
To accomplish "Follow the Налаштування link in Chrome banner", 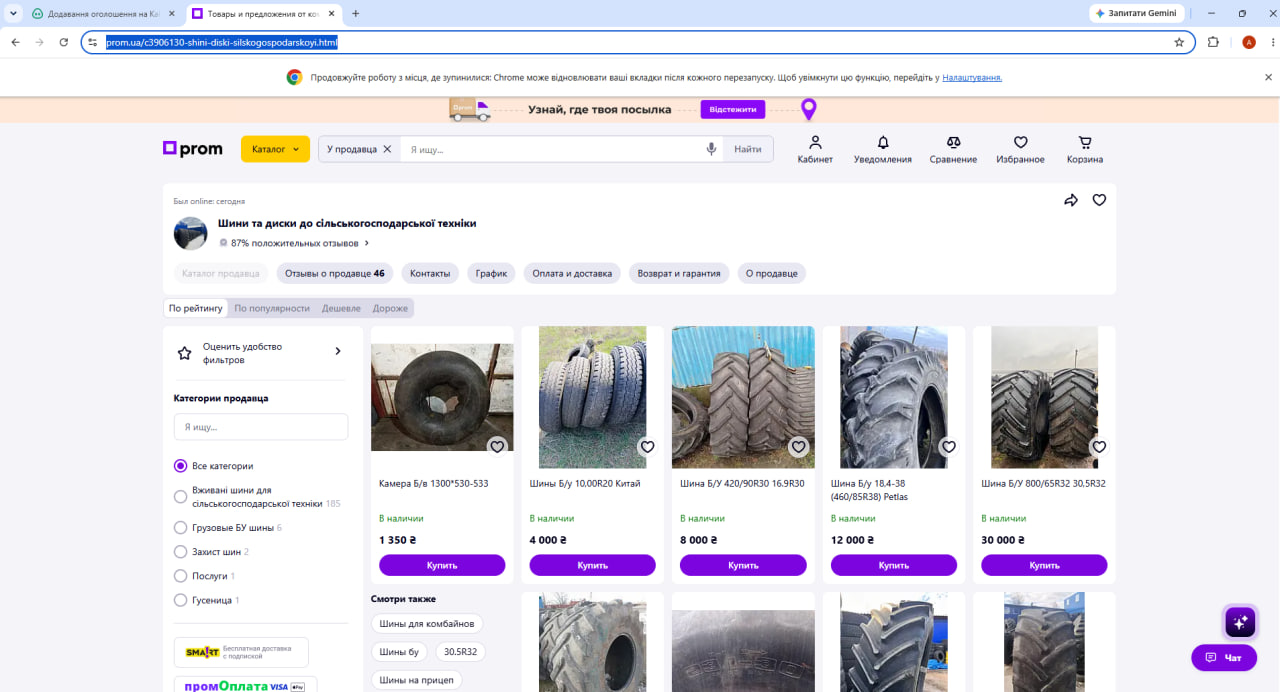I will (x=972, y=77).
